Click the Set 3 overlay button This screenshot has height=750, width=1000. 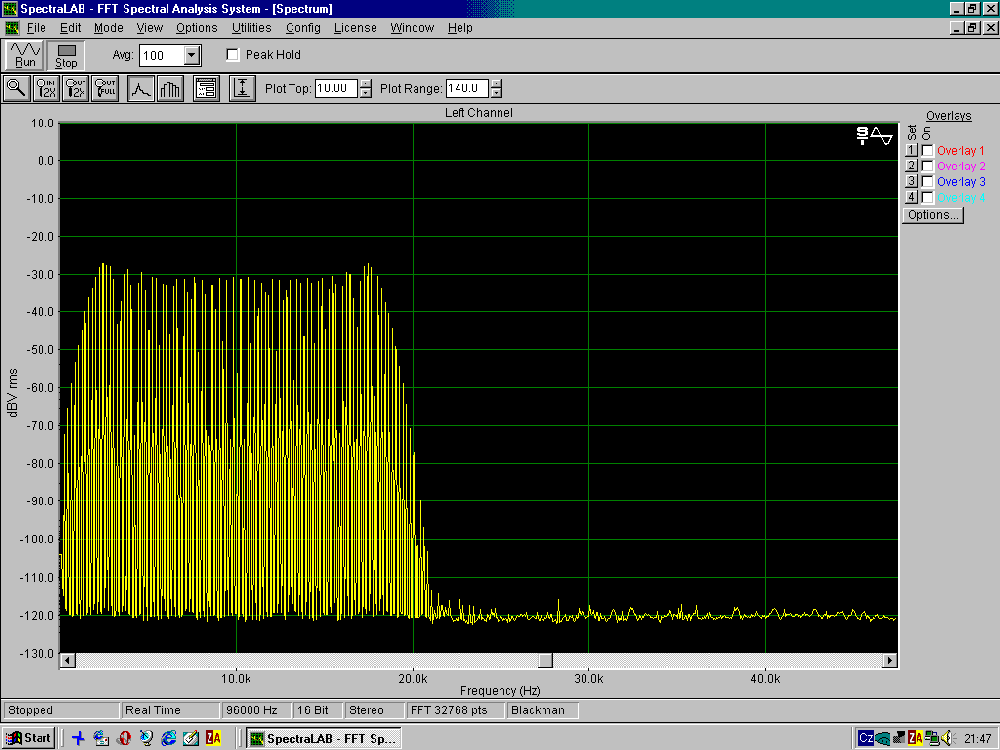(x=911, y=182)
